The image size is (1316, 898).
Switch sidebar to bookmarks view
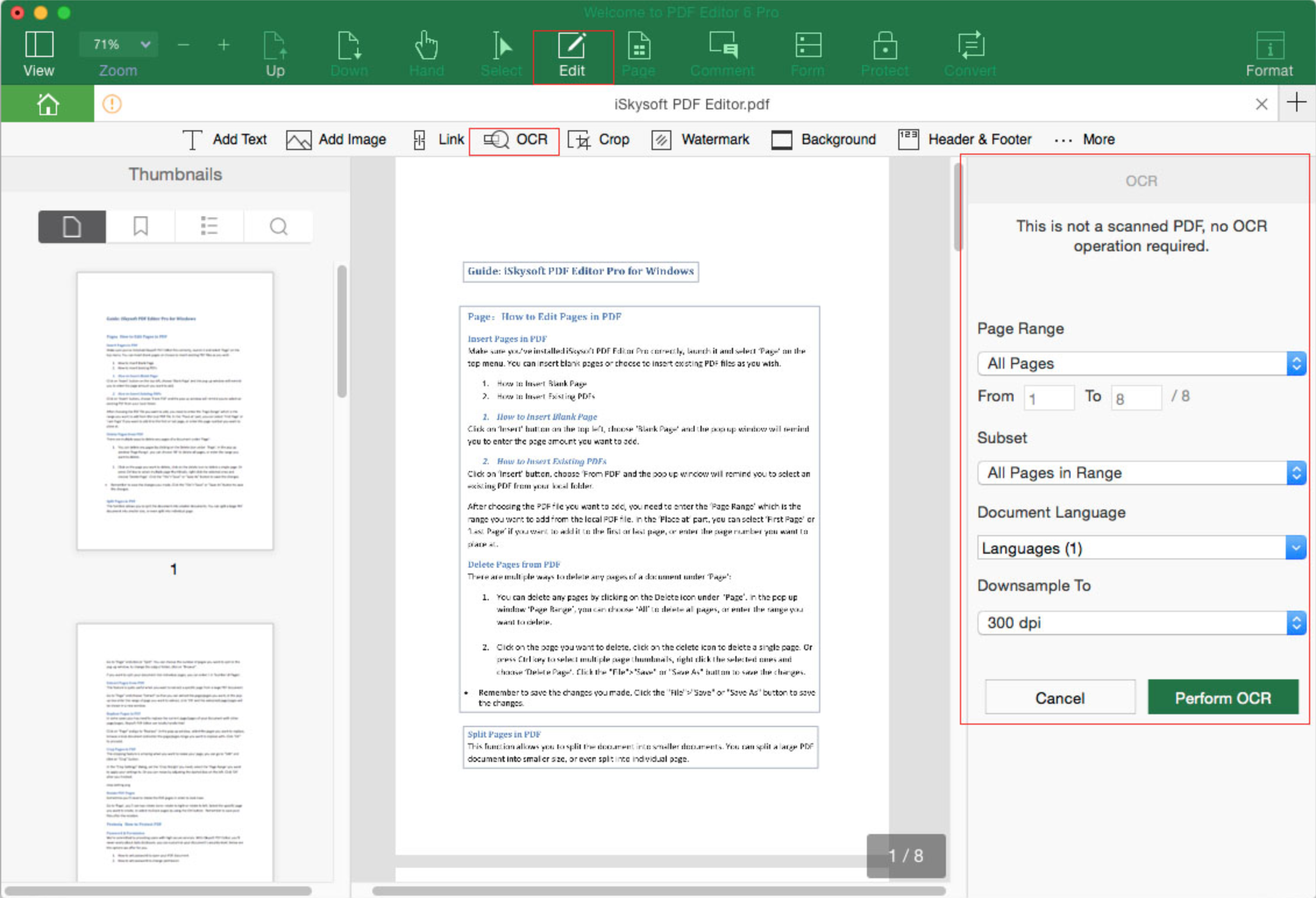(x=140, y=226)
